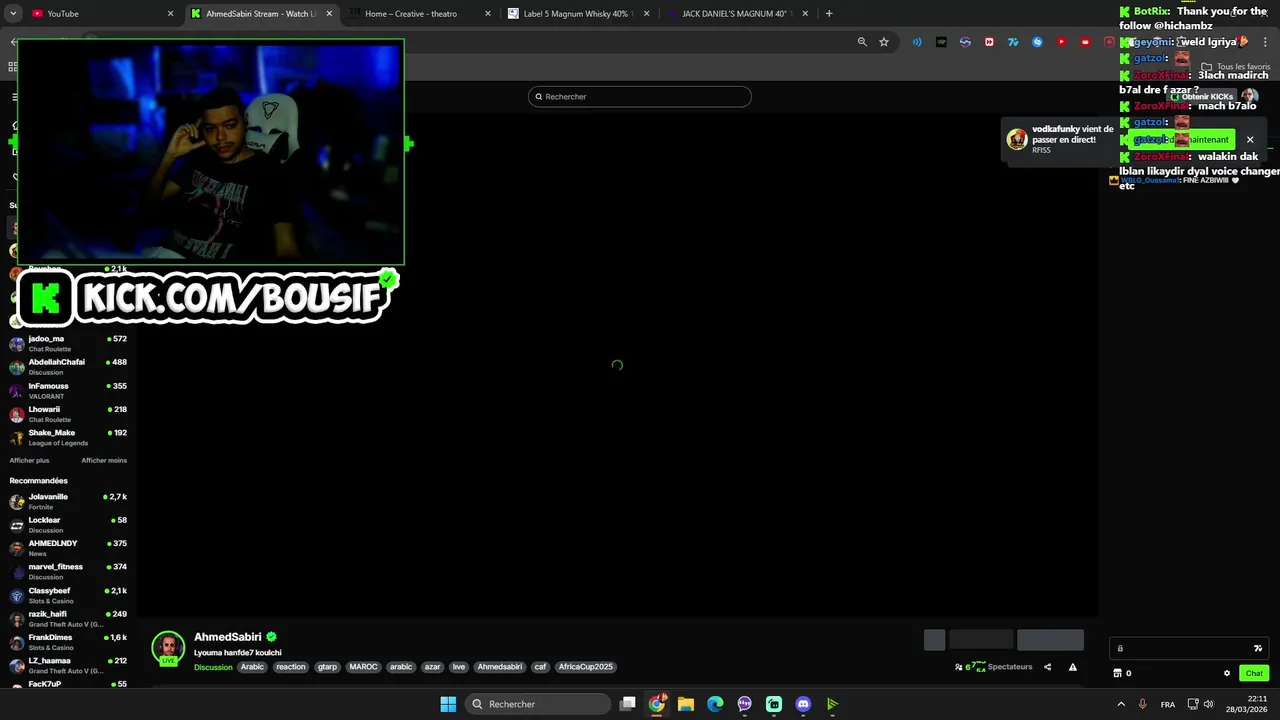Open marvel_fitness recommended channel
The height and width of the screenshot is (720, 1280).
[x=68, y=572]
